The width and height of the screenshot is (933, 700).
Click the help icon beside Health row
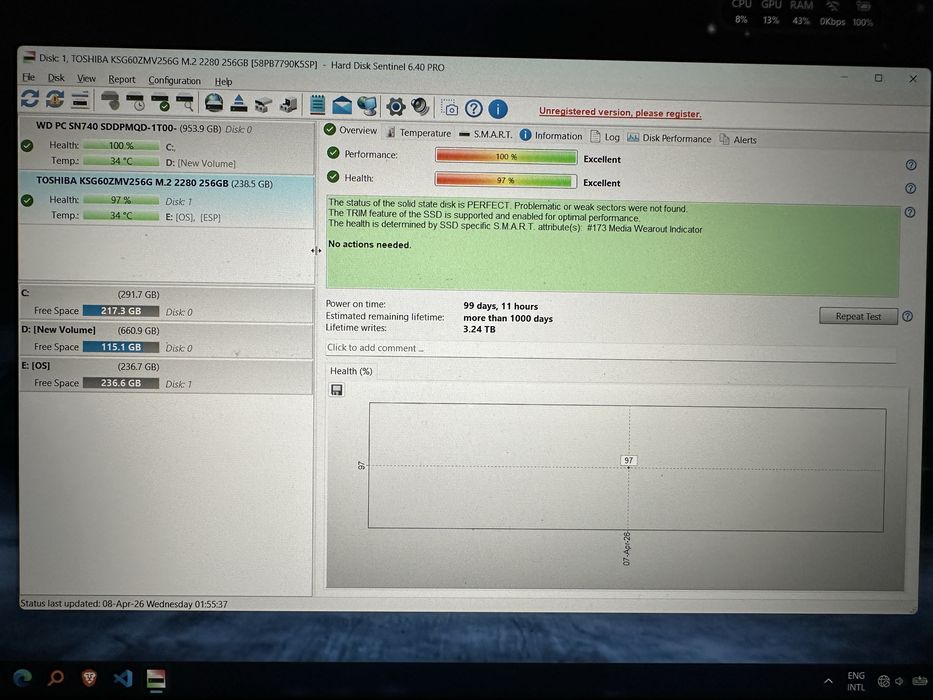pyautogui.click(x=910, y=189)
